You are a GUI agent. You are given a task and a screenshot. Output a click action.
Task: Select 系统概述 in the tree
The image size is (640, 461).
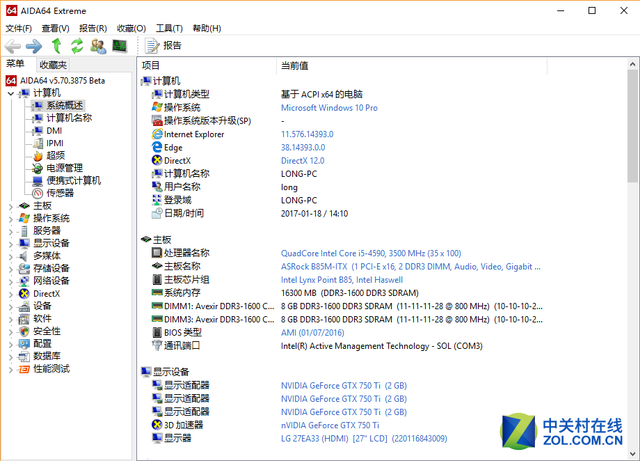[64, 106]
